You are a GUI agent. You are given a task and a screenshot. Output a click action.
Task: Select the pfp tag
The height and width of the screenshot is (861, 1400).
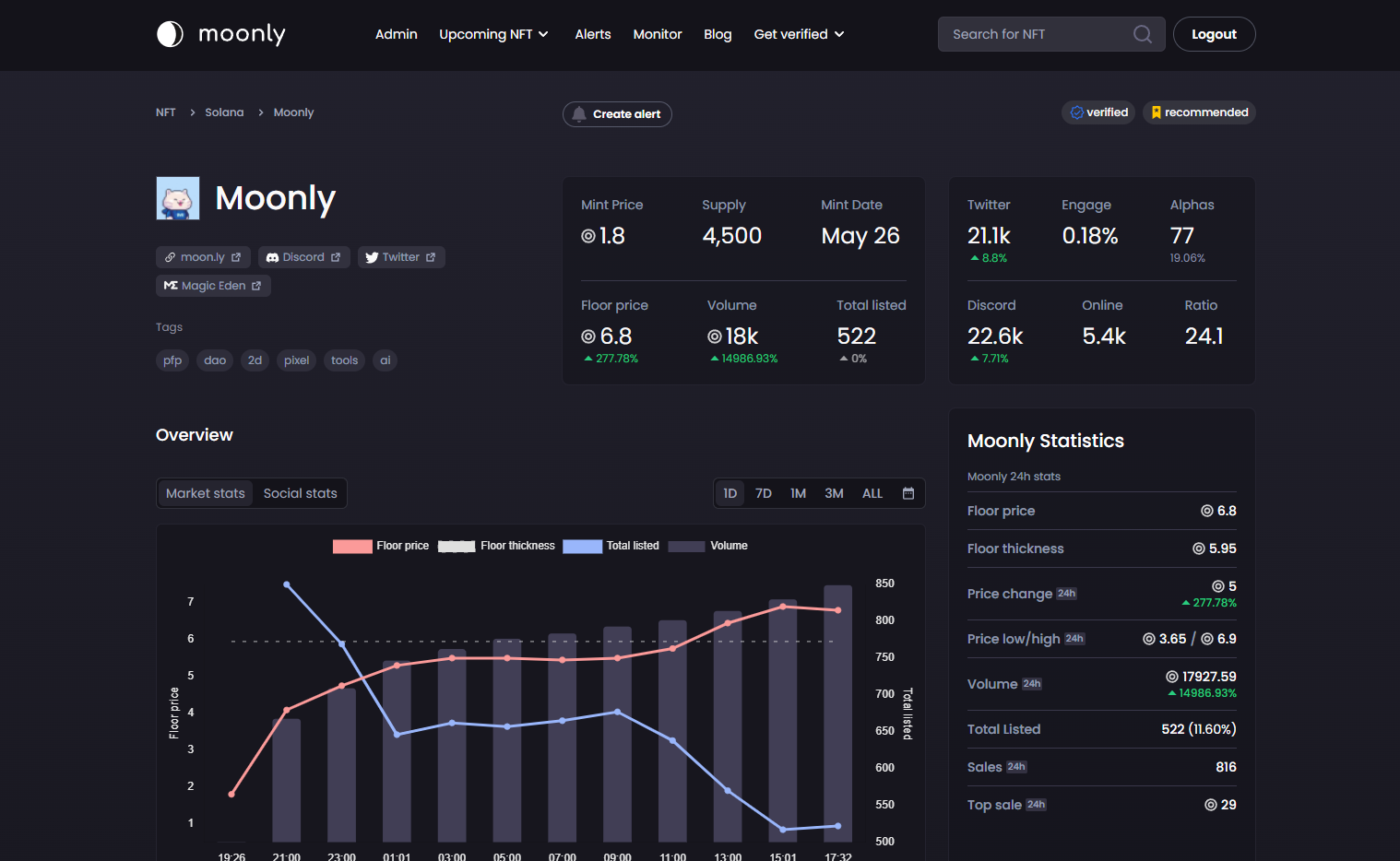coord(172,360)
